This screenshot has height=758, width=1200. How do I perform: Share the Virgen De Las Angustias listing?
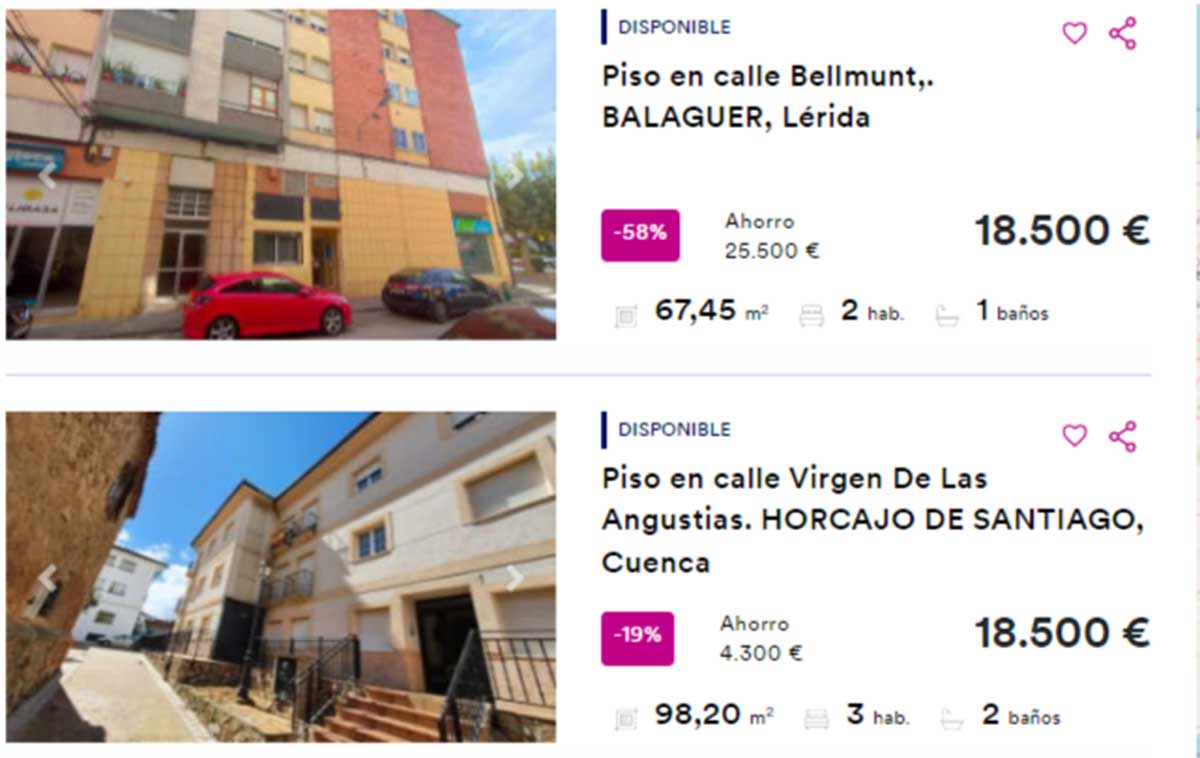point(1123,436)
